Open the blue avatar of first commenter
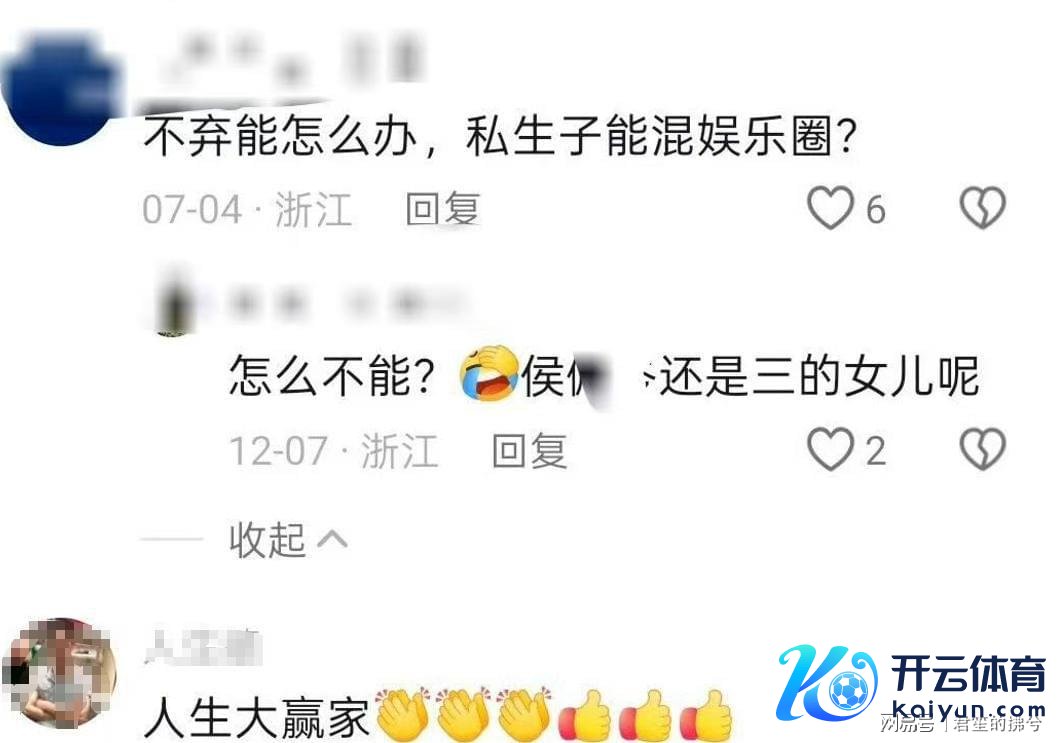Viewport: 1061px width, 743px height. pos(62,88)
